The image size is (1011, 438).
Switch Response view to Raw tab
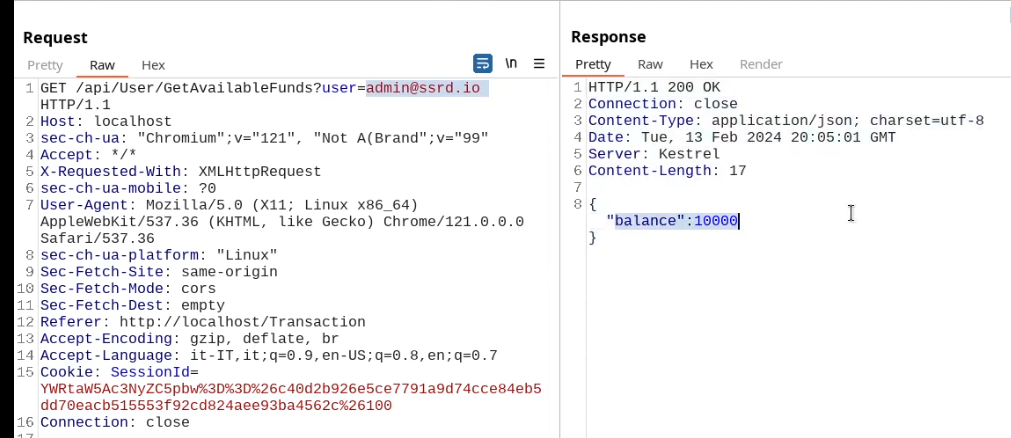[x=650, y=65]
